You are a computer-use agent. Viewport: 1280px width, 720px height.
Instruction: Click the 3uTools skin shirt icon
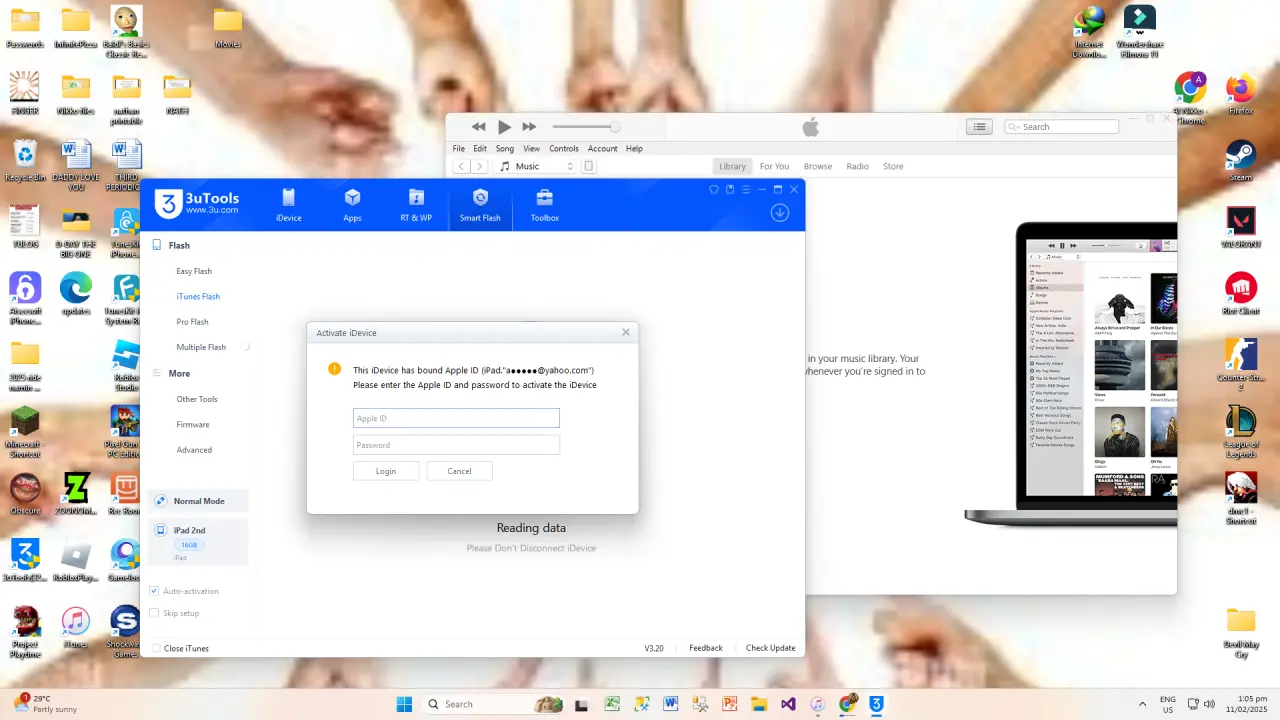click(714, 189)
